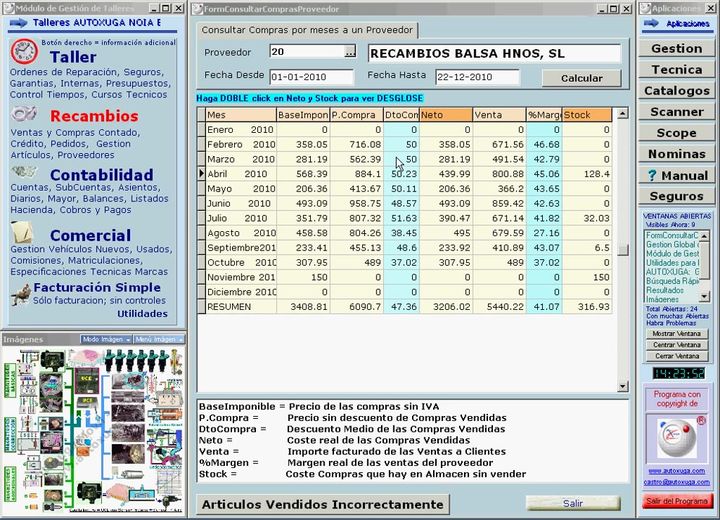
Task: Open the Comercial section
Action: click(x=90, y=235)
